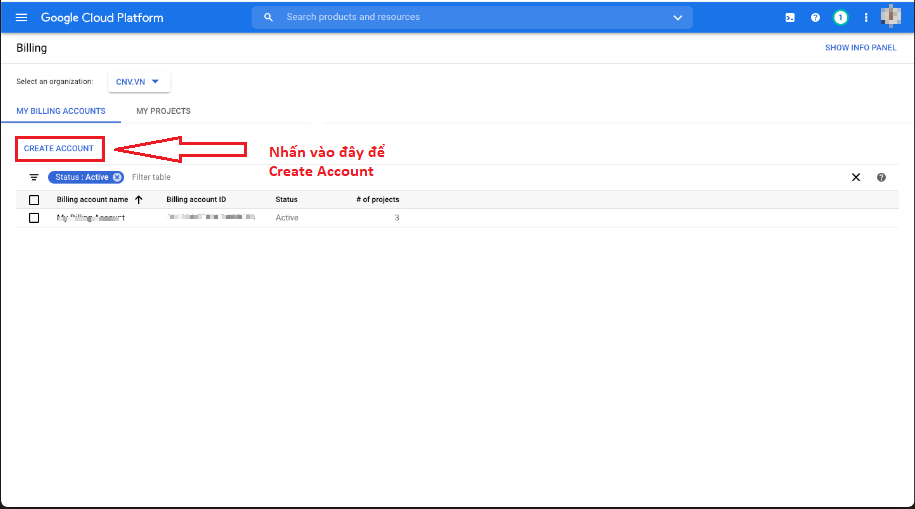Viewport: 915px width, 509px height.
Task: Open the Help question mark menu
Action: click(815, 18)
